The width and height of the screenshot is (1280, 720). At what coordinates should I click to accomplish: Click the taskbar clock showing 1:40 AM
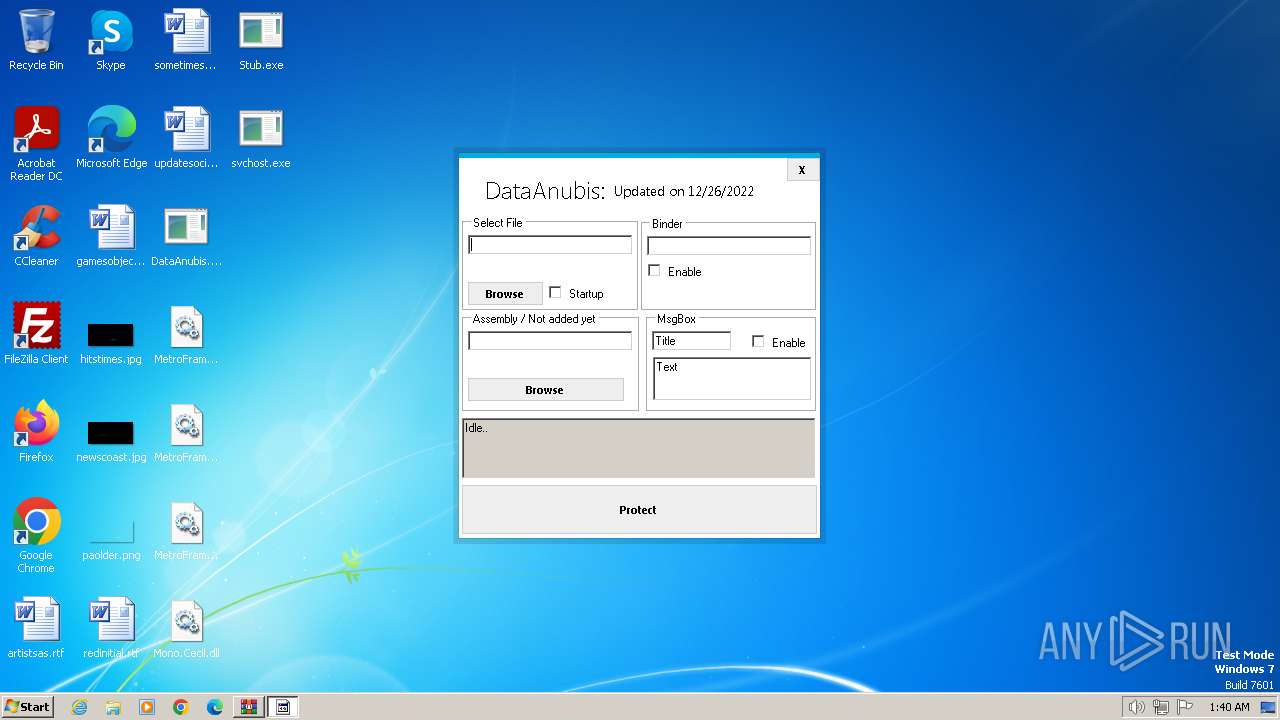point(1229,707)
